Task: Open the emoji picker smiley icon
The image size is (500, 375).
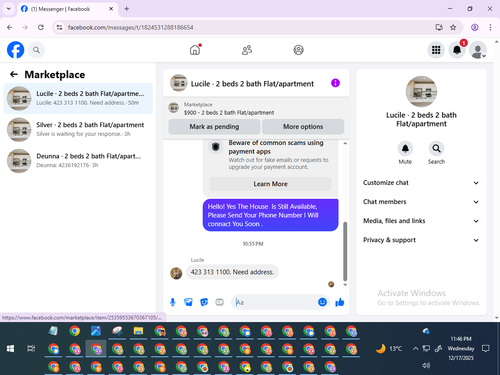Action: pyautogui.click(x=322, y=302)
